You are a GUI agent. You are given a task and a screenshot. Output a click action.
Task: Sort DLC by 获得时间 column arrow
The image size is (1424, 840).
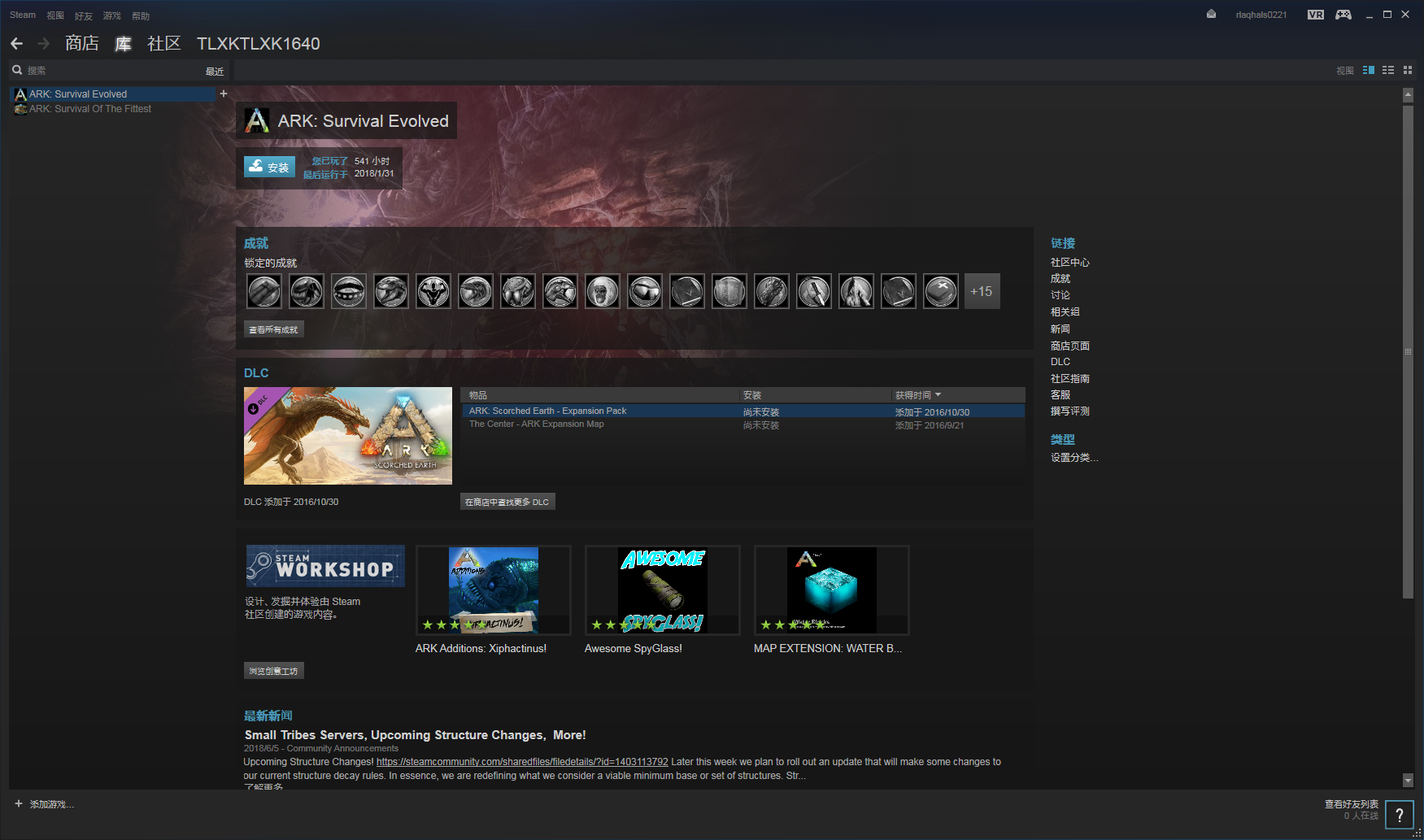click(x=938, y=394)
